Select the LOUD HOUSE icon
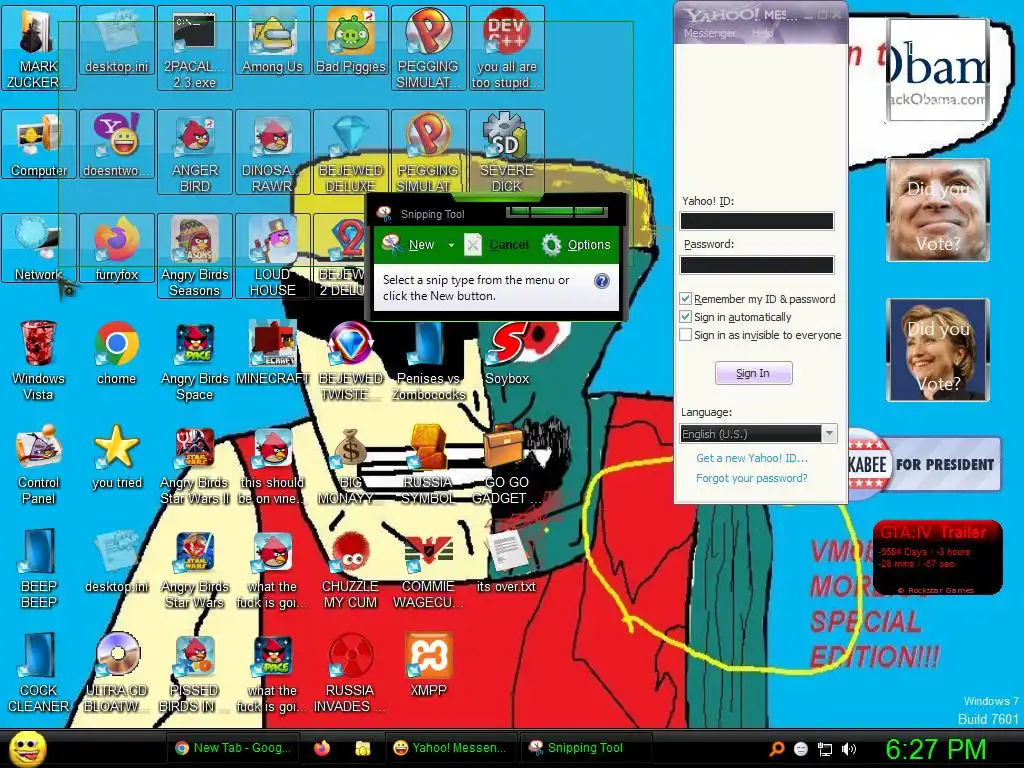 pos(272,255)
